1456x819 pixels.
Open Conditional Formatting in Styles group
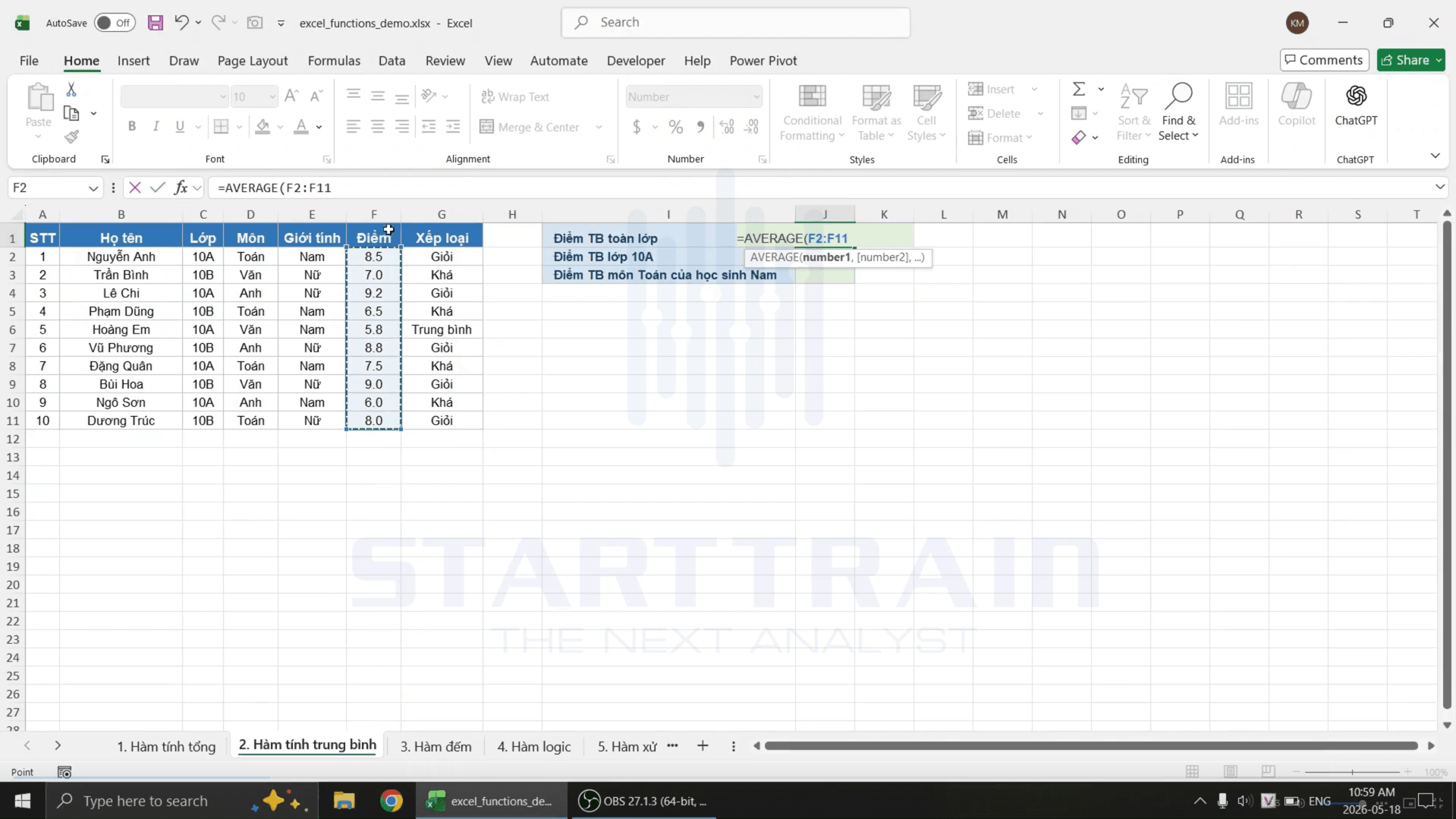(x=812, y=113)
